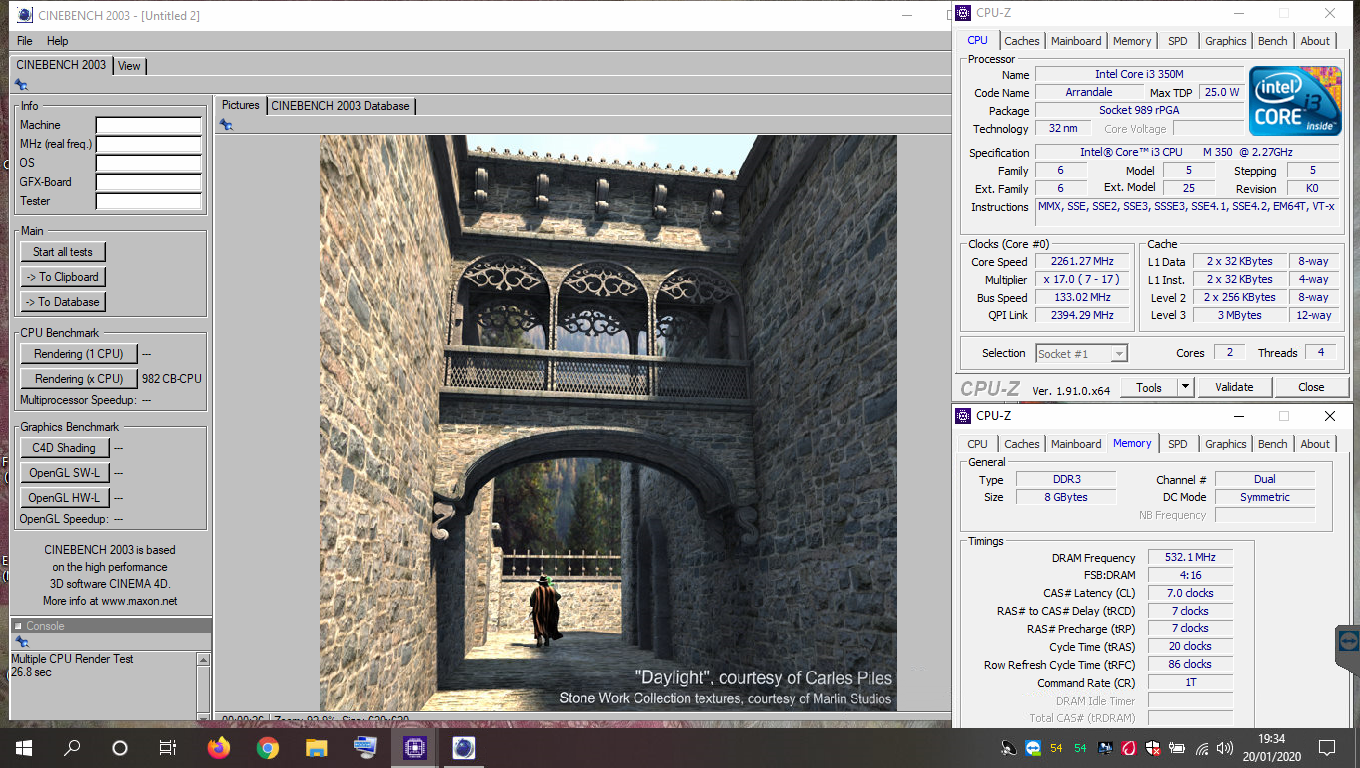Click the pin icon below the CINEBENCH 2003 tab
This screenshot has width=1360, height=768.
click(x=22, y=85)
